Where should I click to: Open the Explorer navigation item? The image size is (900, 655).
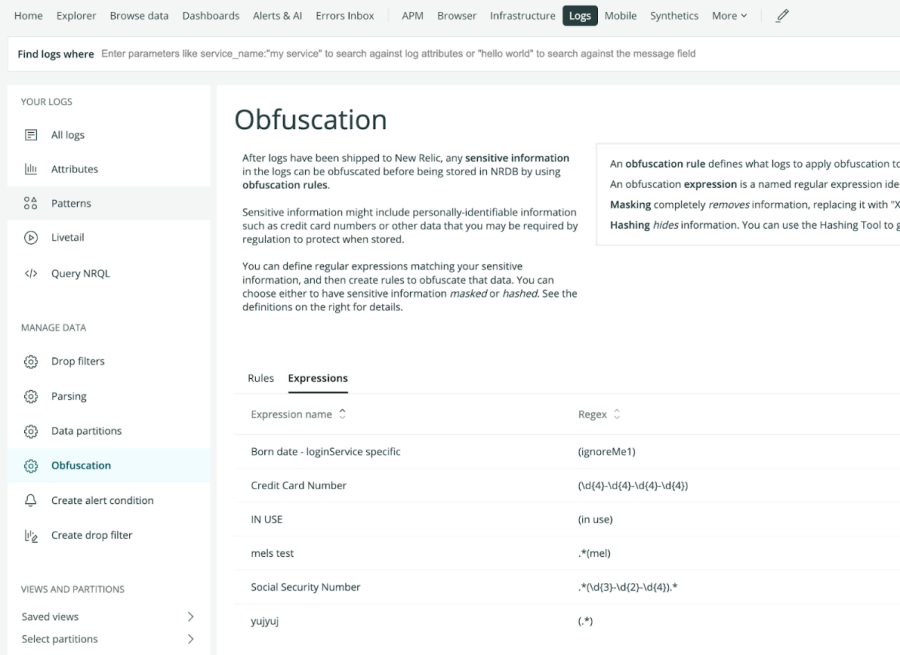coord(76,15)
